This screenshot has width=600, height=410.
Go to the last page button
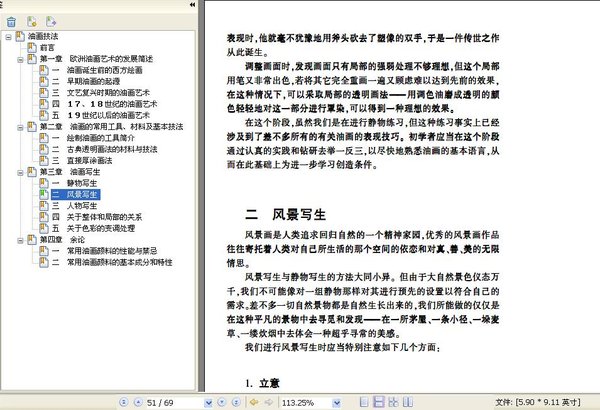236,402
